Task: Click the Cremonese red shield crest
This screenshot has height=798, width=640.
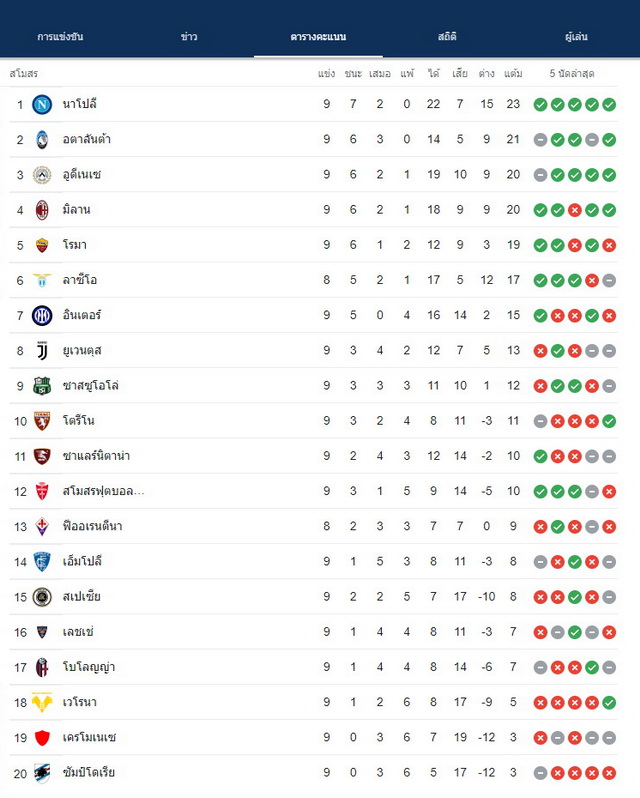Action: 42,737
